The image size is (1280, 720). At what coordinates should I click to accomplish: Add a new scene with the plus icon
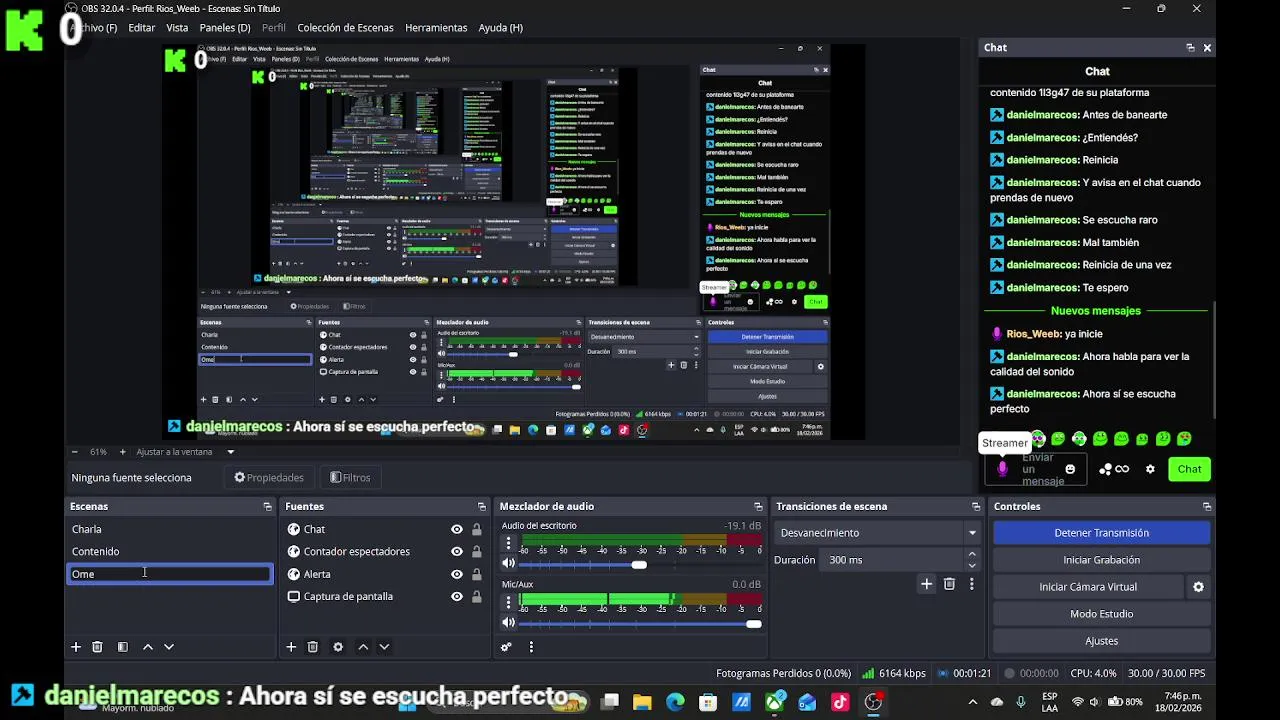click(x=75, y=647)
